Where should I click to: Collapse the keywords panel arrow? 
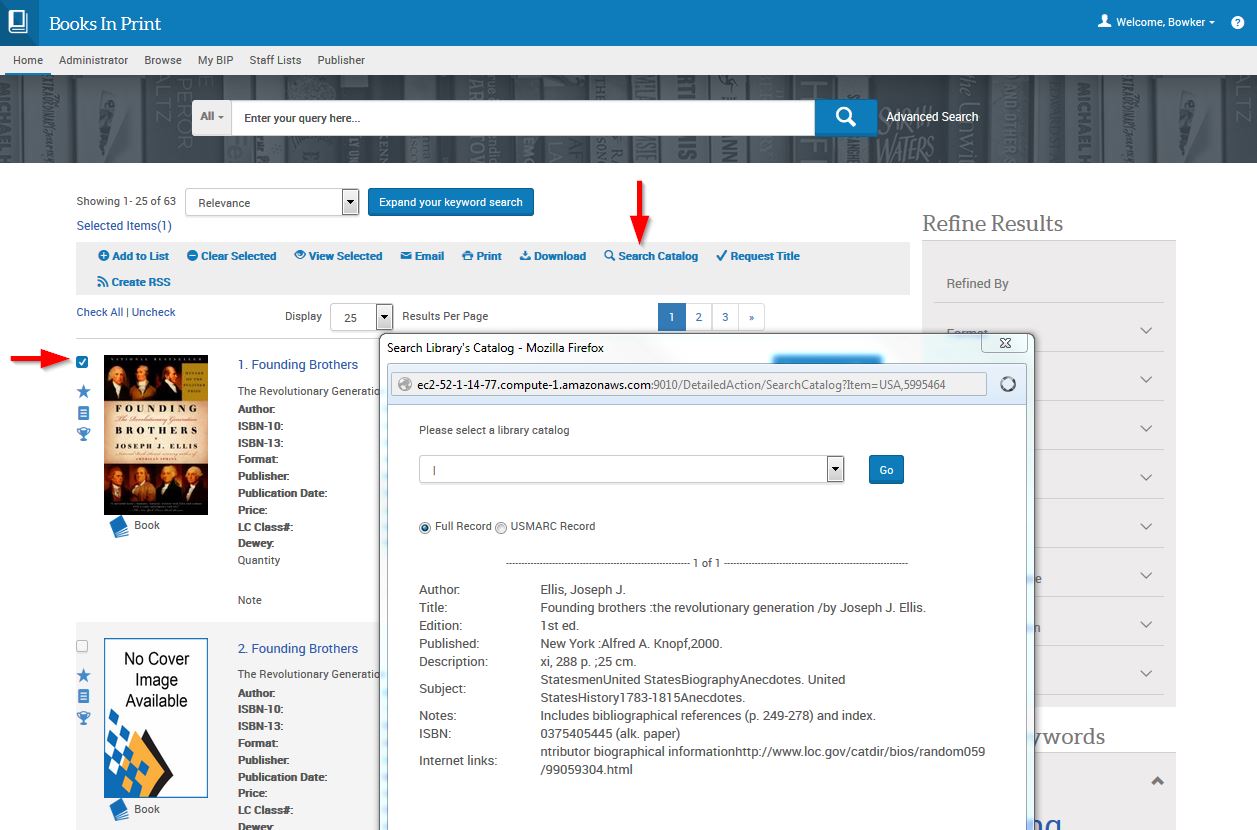(1158, 781)
